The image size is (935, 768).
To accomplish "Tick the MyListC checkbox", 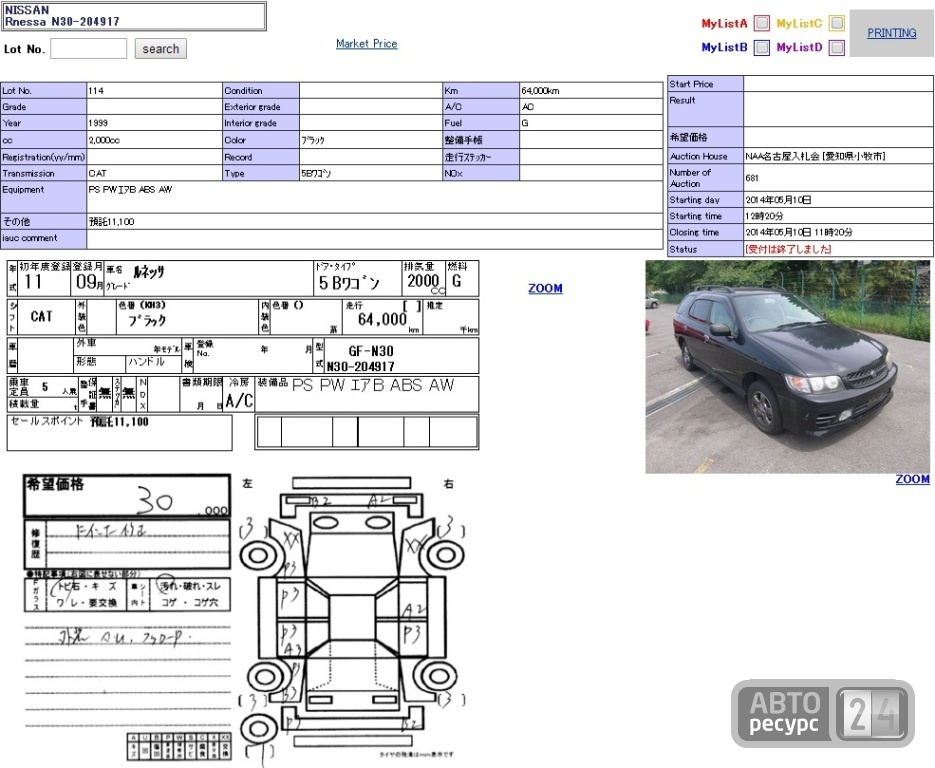I will point(837,23).
